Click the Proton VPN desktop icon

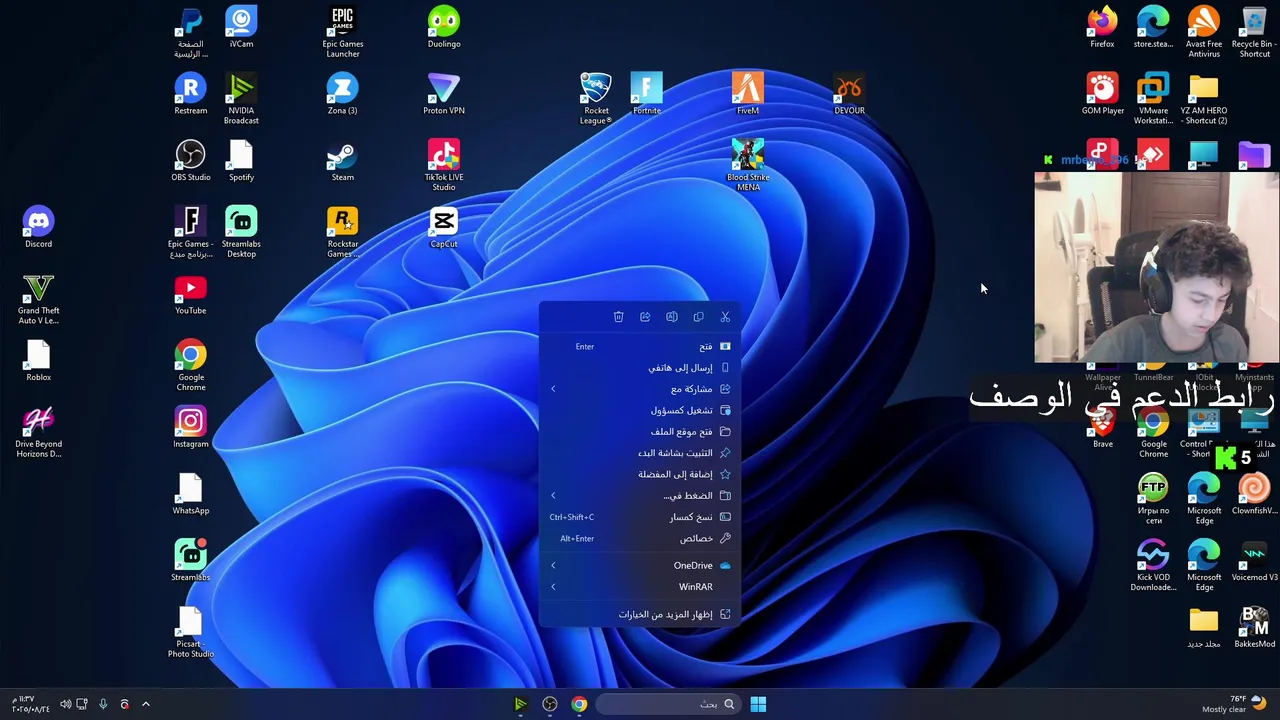pos(444,94)
